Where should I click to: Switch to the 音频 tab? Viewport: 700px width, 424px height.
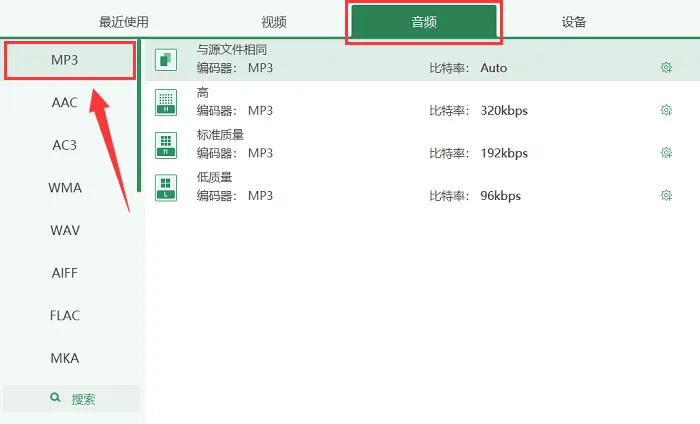coord(424,21)
